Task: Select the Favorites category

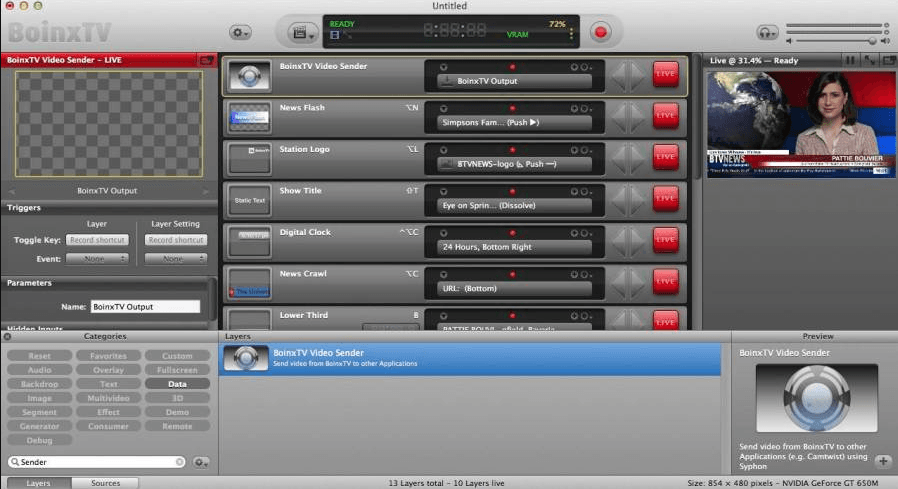Action: coord(108,356)
